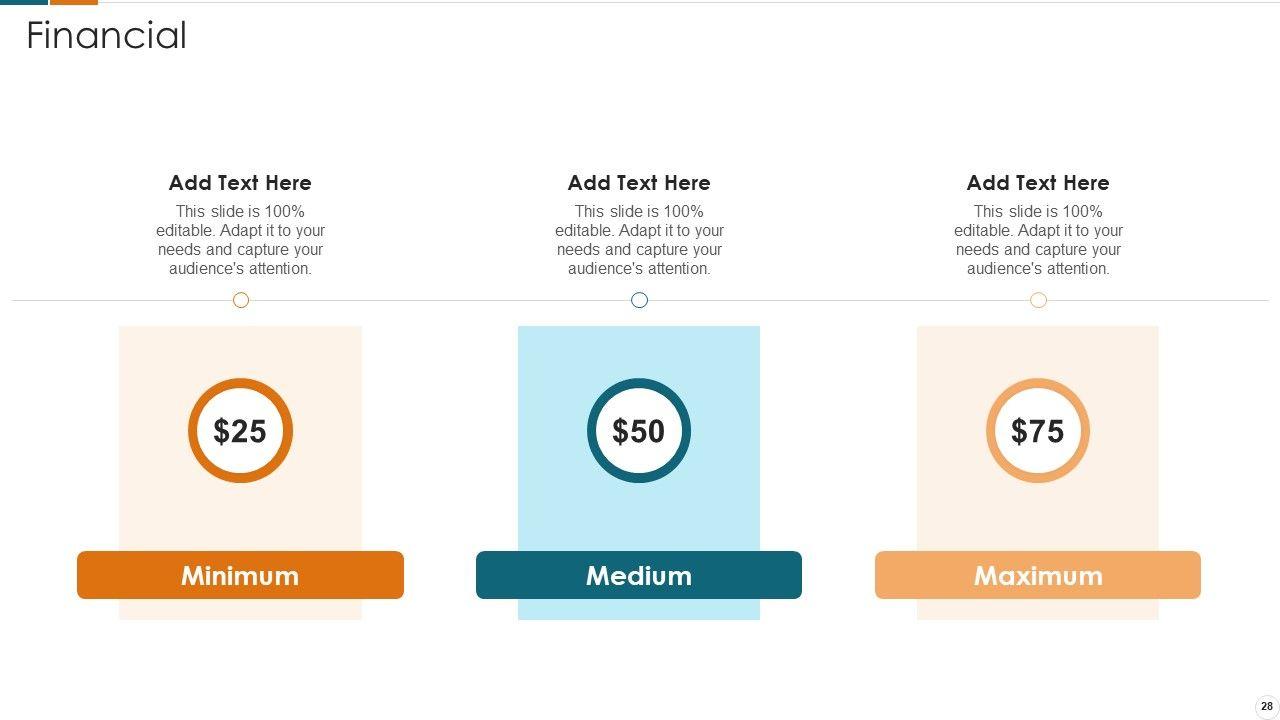Select the orange timeline dot above Minimum
The height and width of the screenshot is (720, 1280).
[x=241, y=300]
